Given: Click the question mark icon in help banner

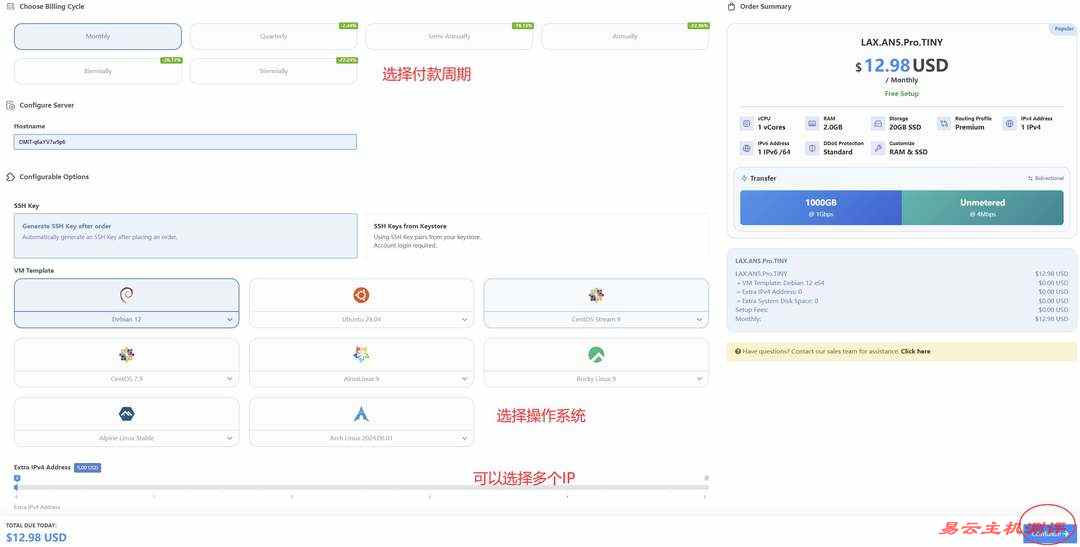Looking at the screenshot, I should click(738, 351).
